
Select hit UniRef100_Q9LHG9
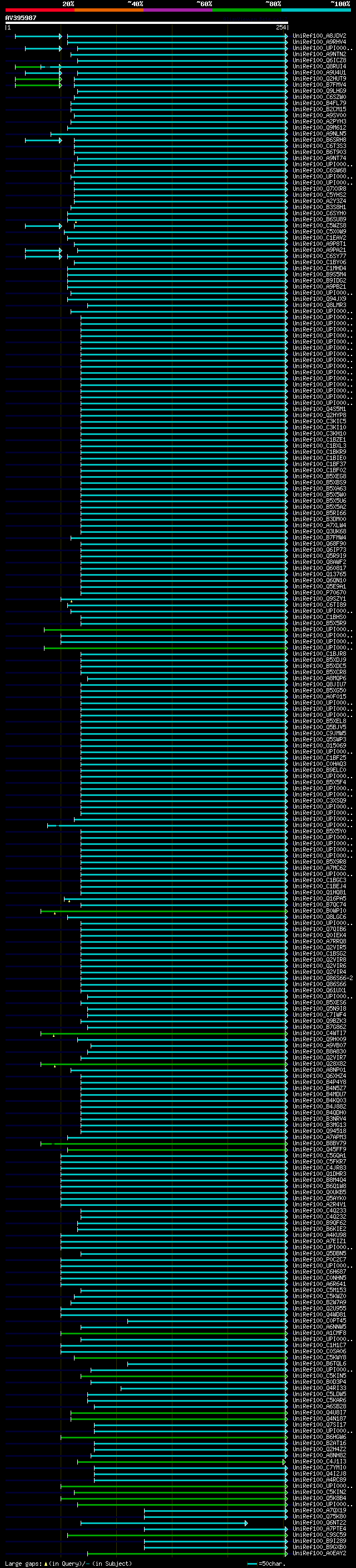pos(319,91)
